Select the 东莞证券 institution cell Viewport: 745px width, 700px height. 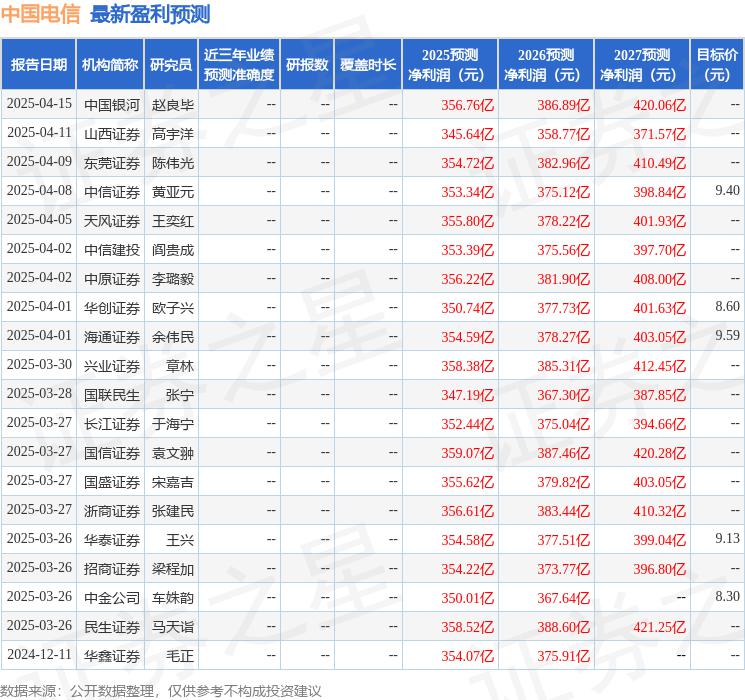[x=112, y=163]
